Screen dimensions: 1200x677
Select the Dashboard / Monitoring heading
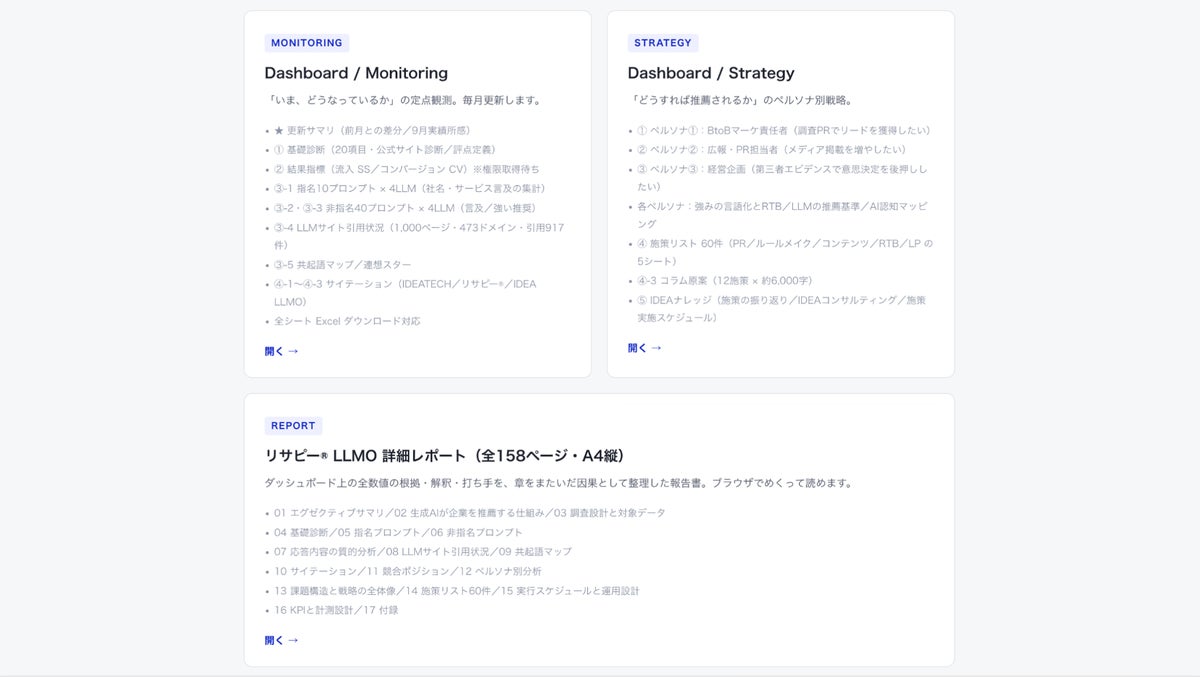[x=356, y=73]
